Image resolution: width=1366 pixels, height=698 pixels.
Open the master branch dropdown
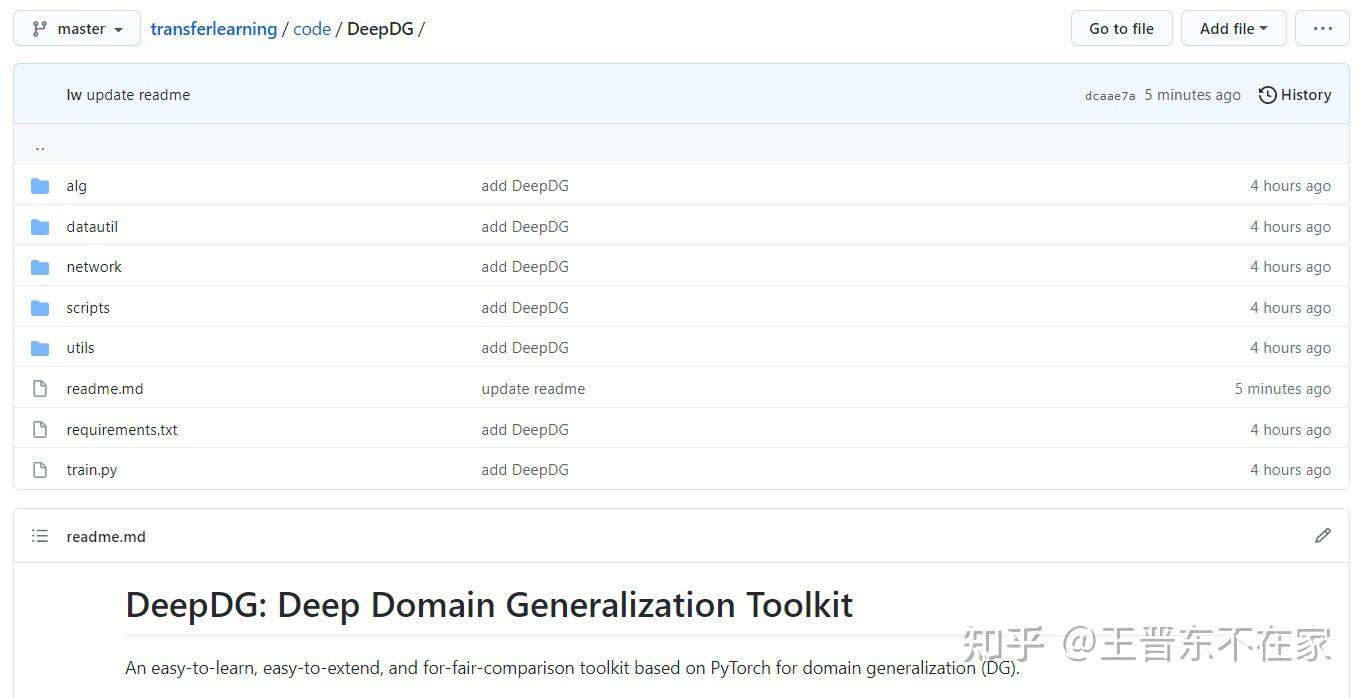coord(77,29)
